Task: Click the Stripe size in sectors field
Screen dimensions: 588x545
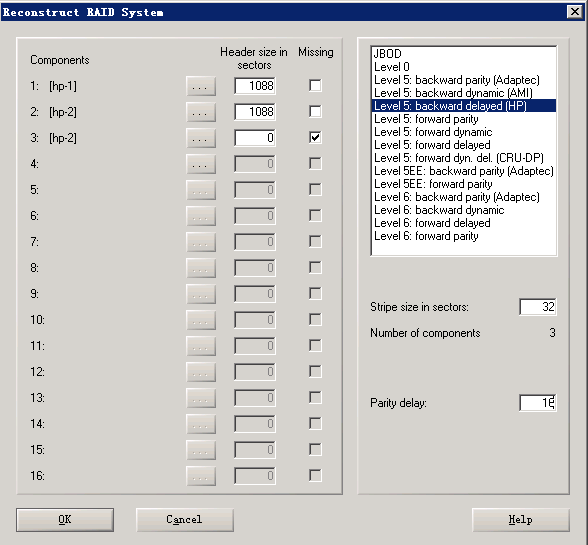Action: point(538,307)
